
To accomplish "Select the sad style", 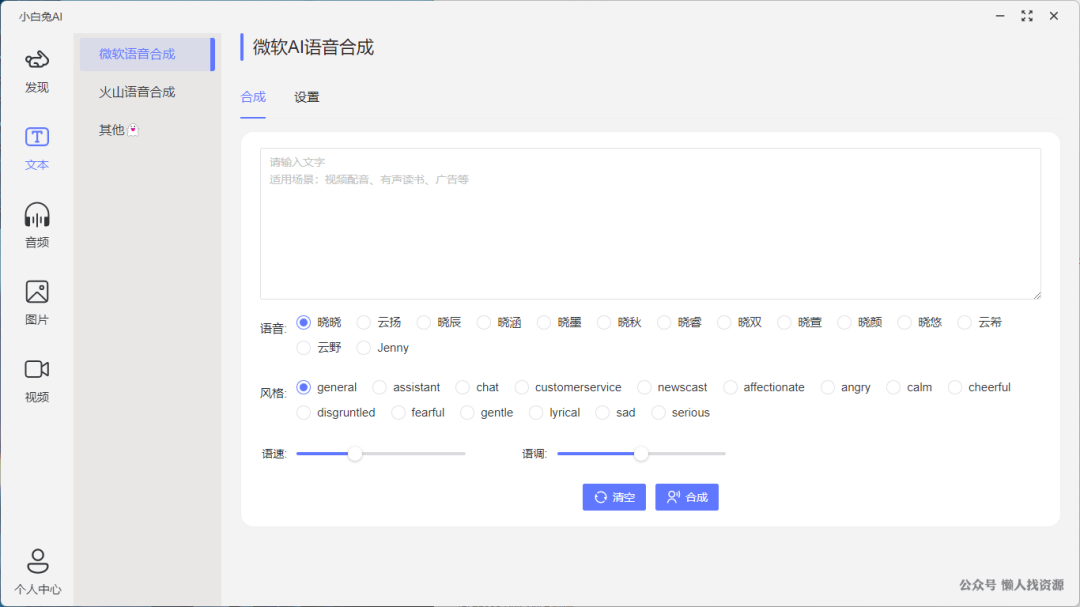I will [603, 413].
